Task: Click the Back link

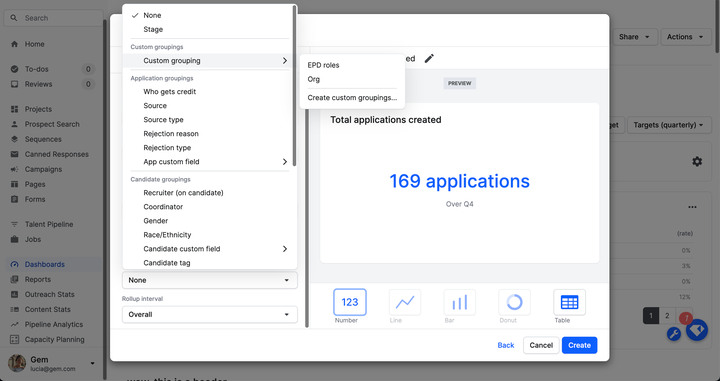Action: pyautogui.click(x=506, y=345)
